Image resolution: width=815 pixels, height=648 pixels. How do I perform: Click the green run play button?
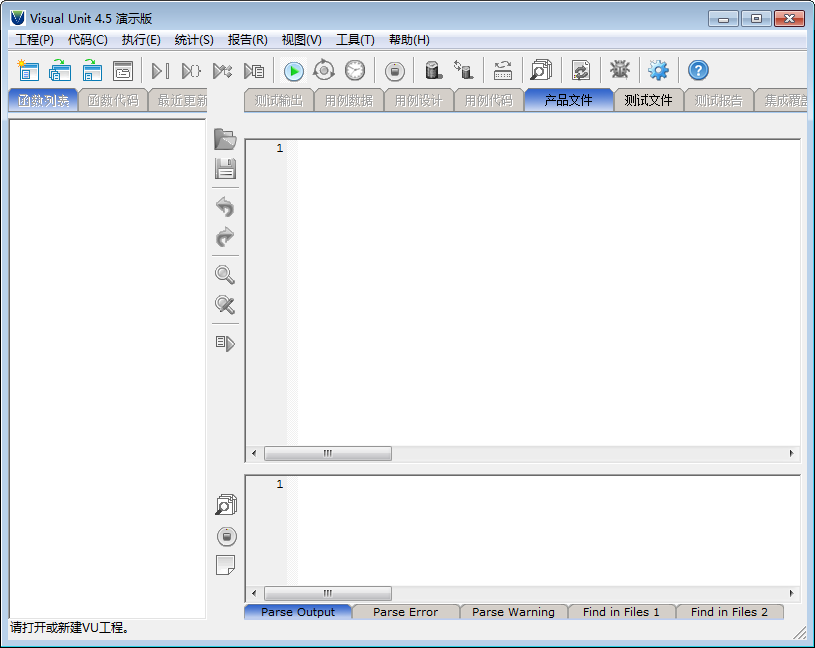click(294, 71)
